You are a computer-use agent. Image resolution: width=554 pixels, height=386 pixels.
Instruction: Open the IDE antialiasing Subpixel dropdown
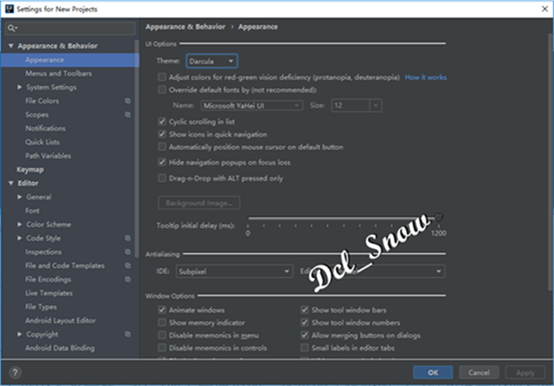pyautogui.click(x=234, y=272)
